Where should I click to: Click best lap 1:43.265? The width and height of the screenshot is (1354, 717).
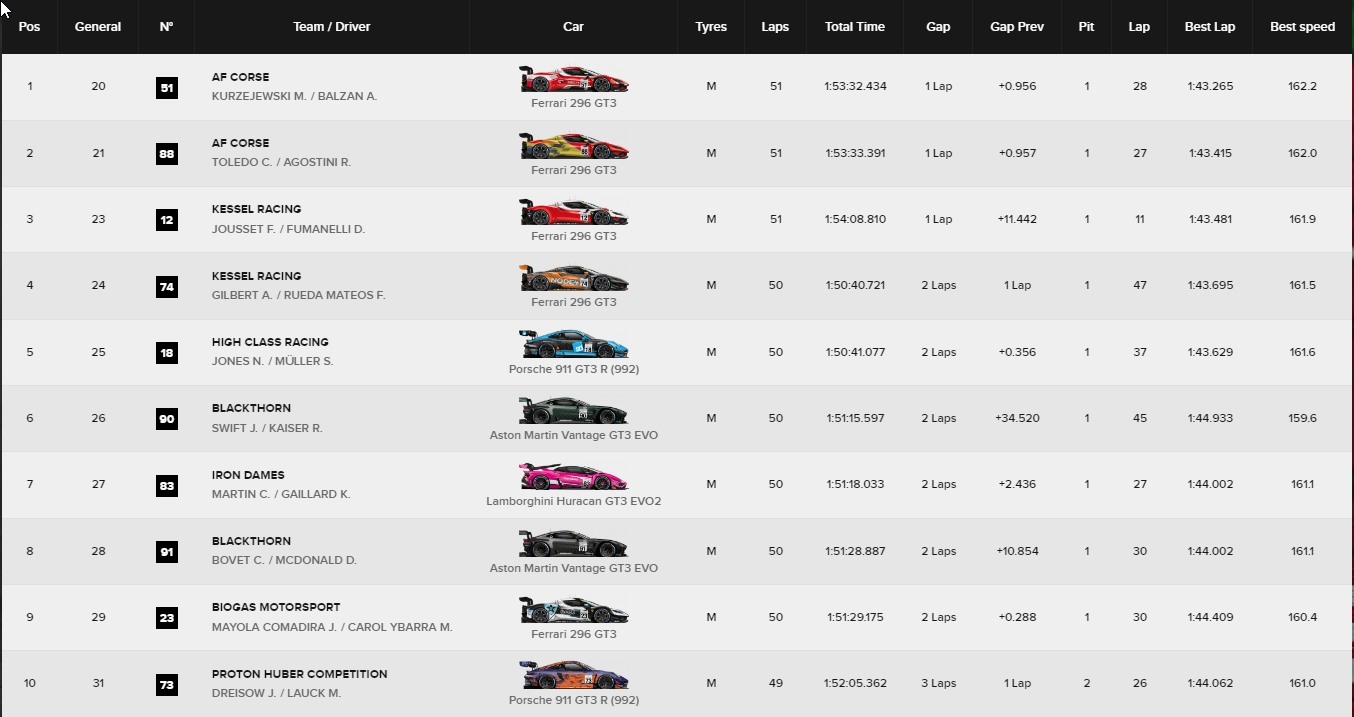[1210, 86]
